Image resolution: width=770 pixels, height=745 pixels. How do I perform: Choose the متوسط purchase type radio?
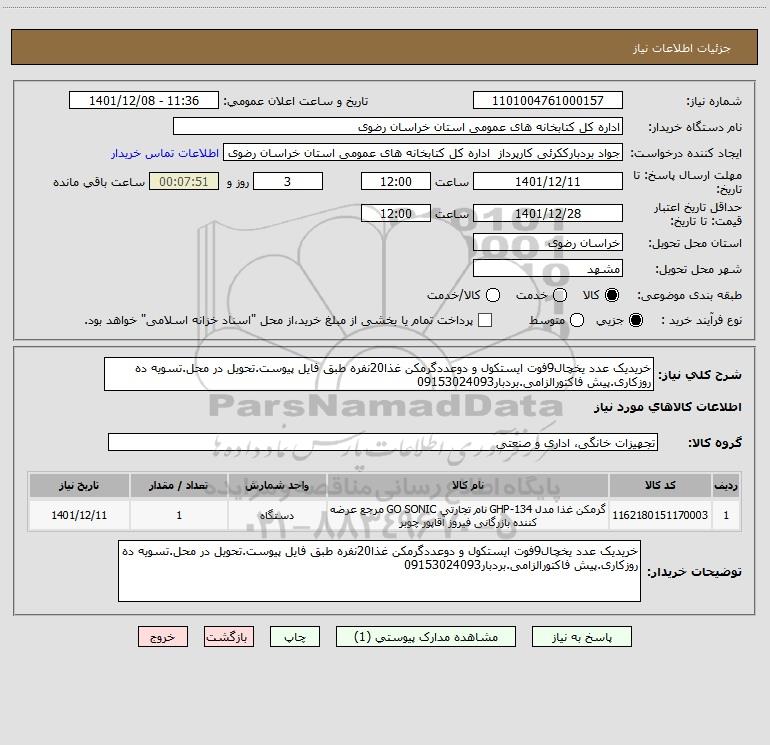577,321
